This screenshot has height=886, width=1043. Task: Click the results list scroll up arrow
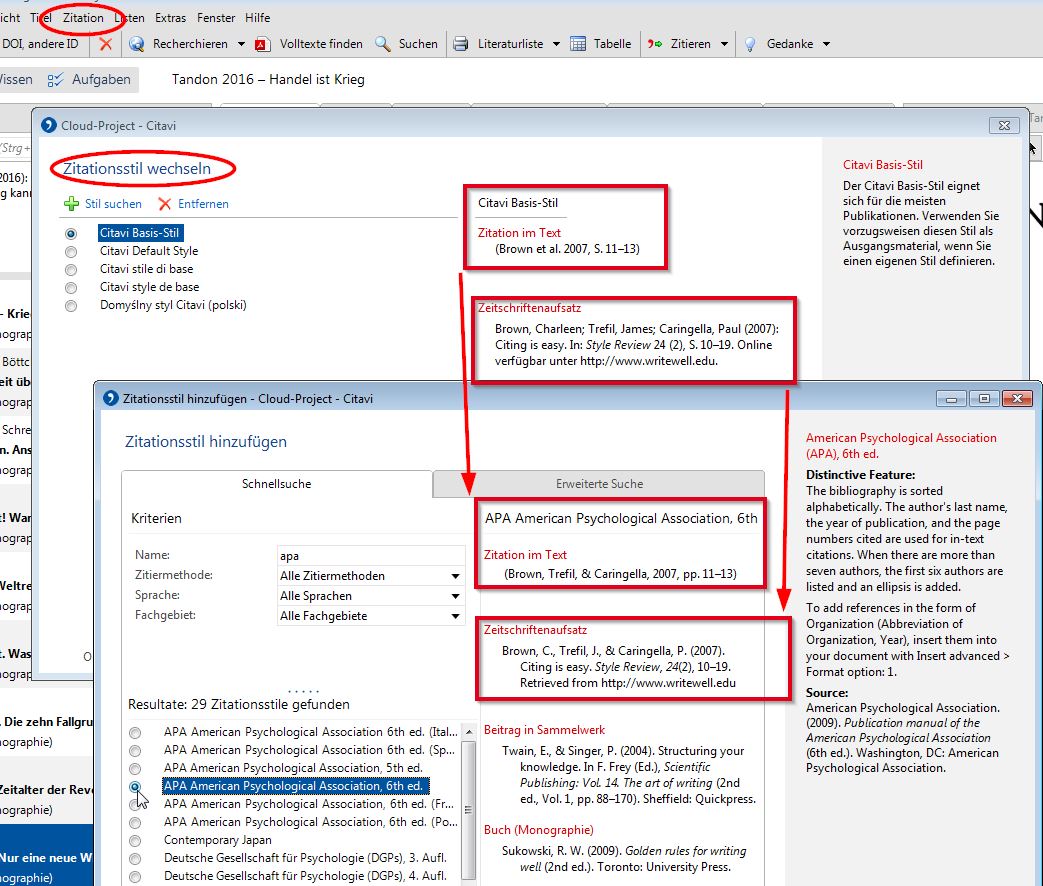pos(469,732)
